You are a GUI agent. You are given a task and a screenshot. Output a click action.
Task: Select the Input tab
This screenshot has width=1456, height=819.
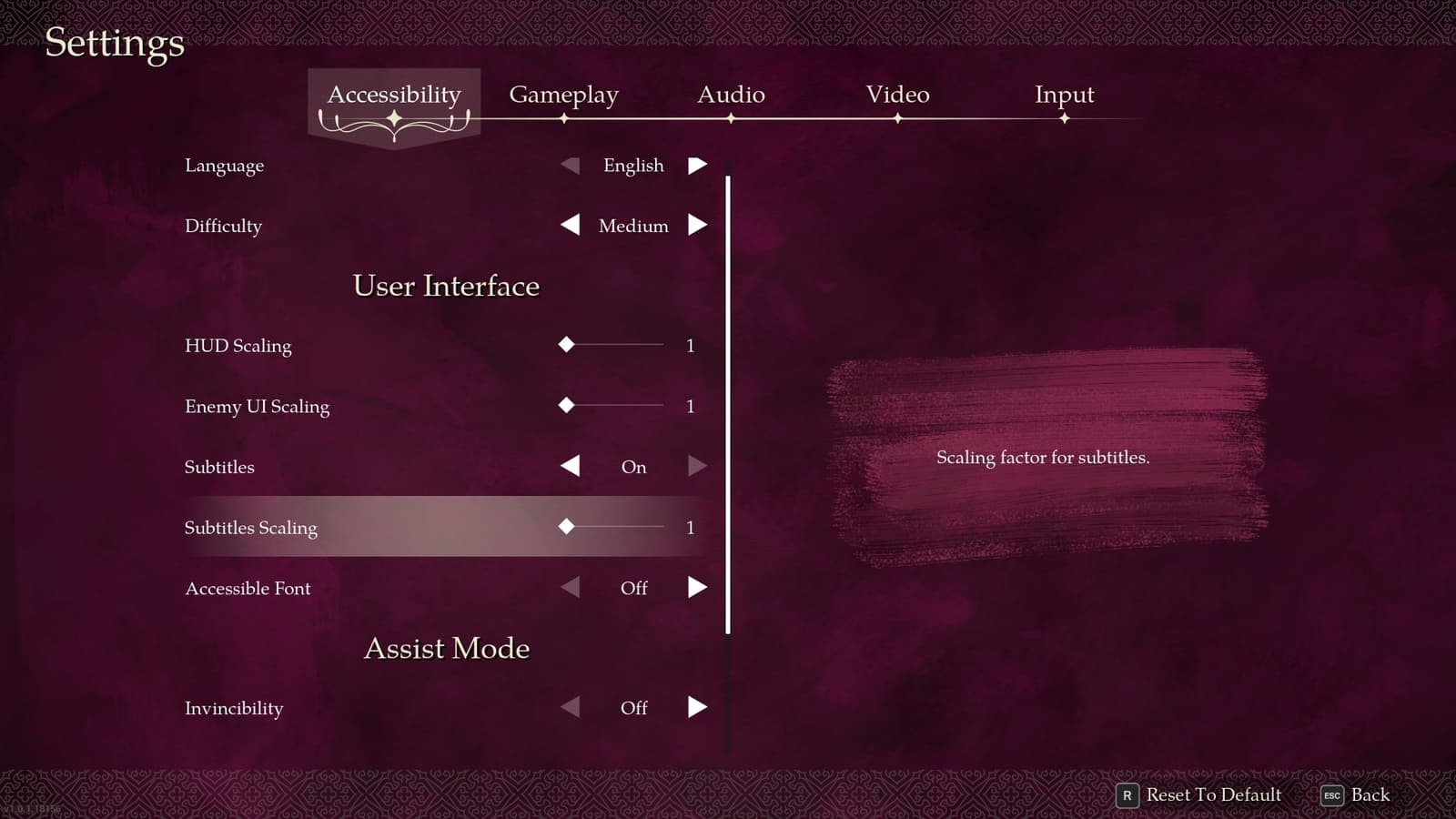(1064, 95)
